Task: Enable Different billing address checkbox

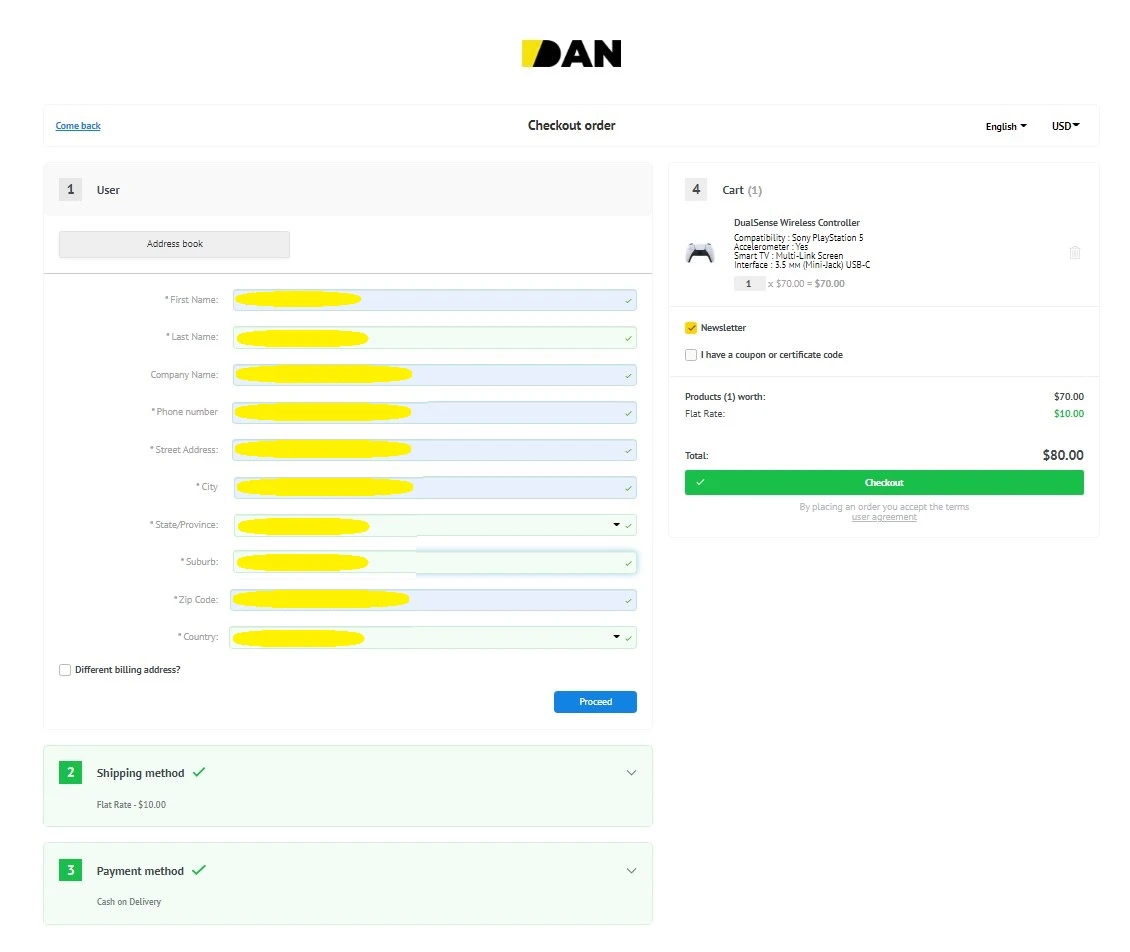Action: point(65,670)
